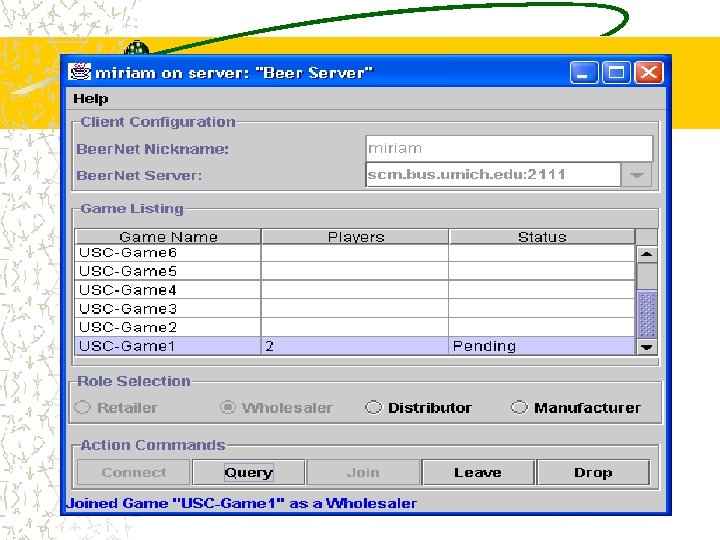Minimize the Beer Server window

tap(584, 73)
